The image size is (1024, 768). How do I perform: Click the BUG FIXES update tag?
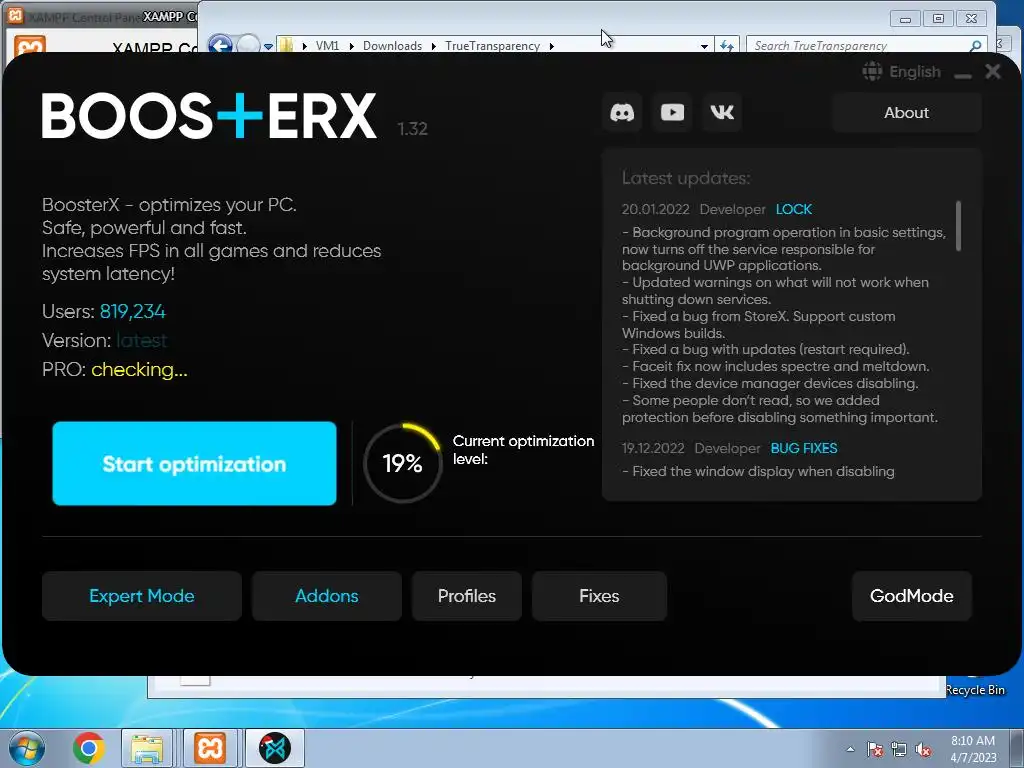[x=803, y=448]
